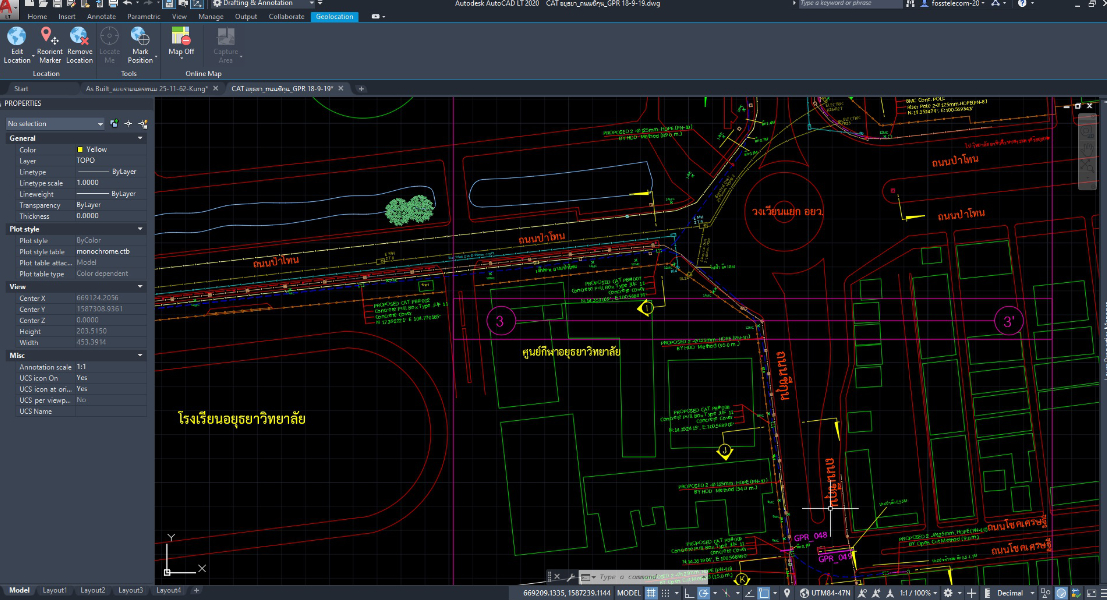Open the Insert ribbon tab
Viewport: 1107px width, 600px height.
click(67, 16)
